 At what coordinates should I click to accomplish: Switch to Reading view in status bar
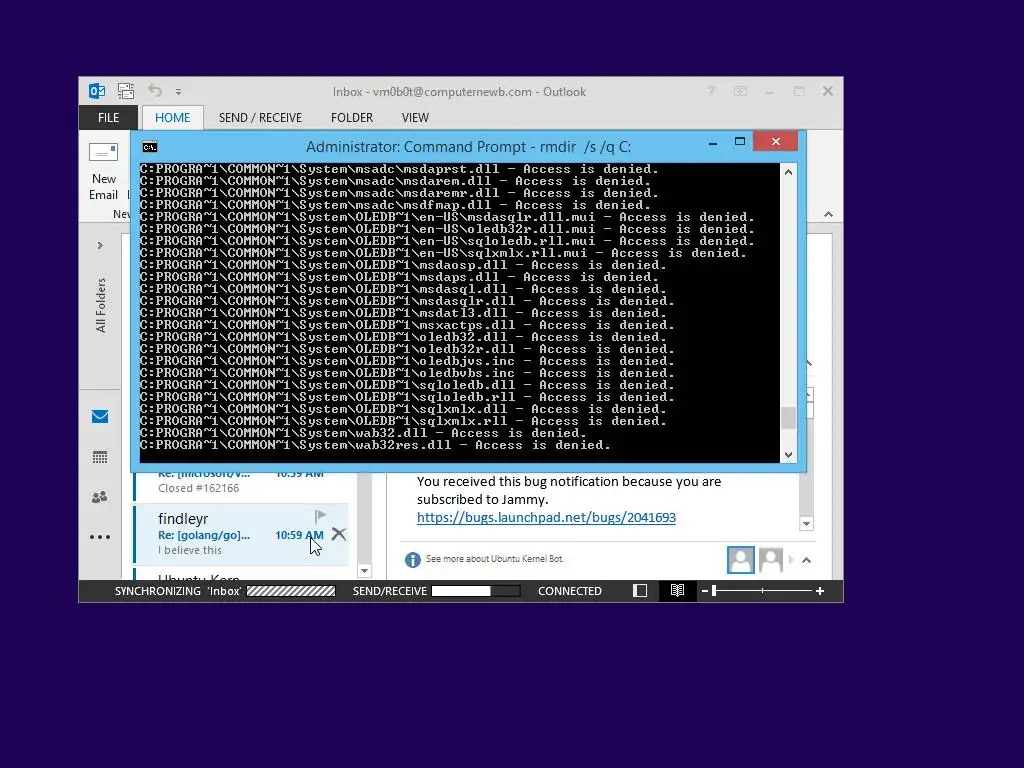677,591
